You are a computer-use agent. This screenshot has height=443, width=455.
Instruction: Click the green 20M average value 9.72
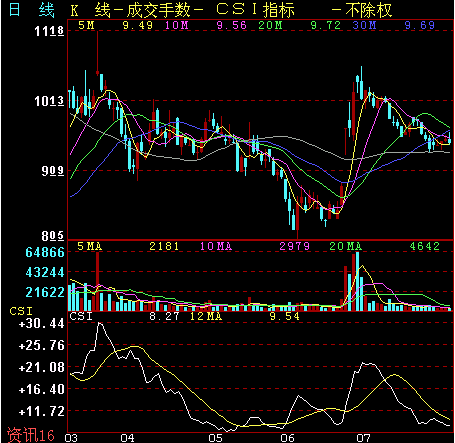point(326,25)
